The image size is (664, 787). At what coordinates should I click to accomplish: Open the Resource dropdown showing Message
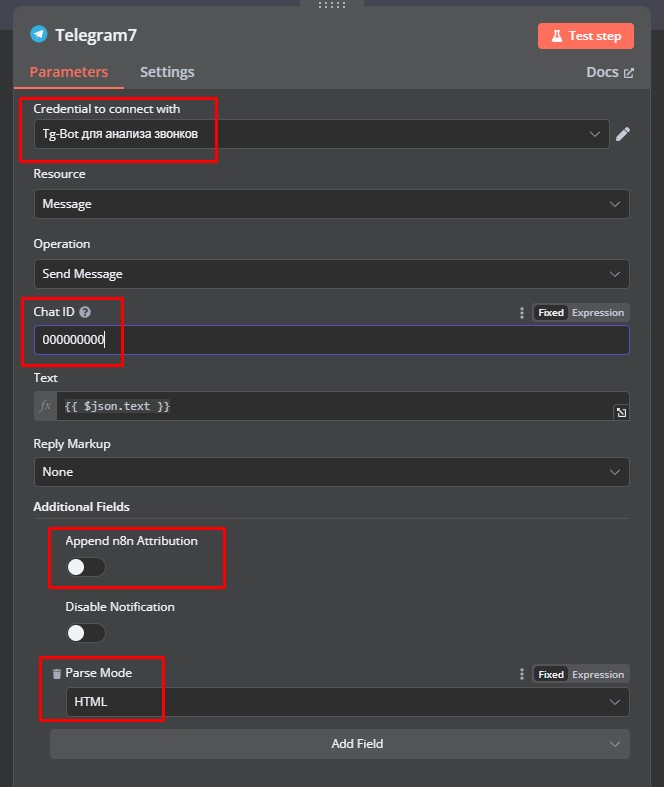pos(332,204)
